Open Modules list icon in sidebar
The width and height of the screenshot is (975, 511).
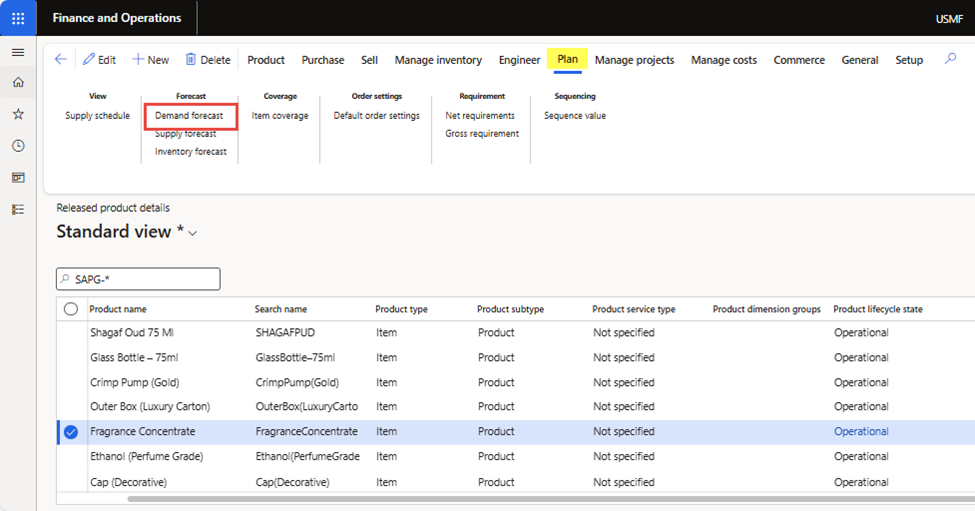18,209
